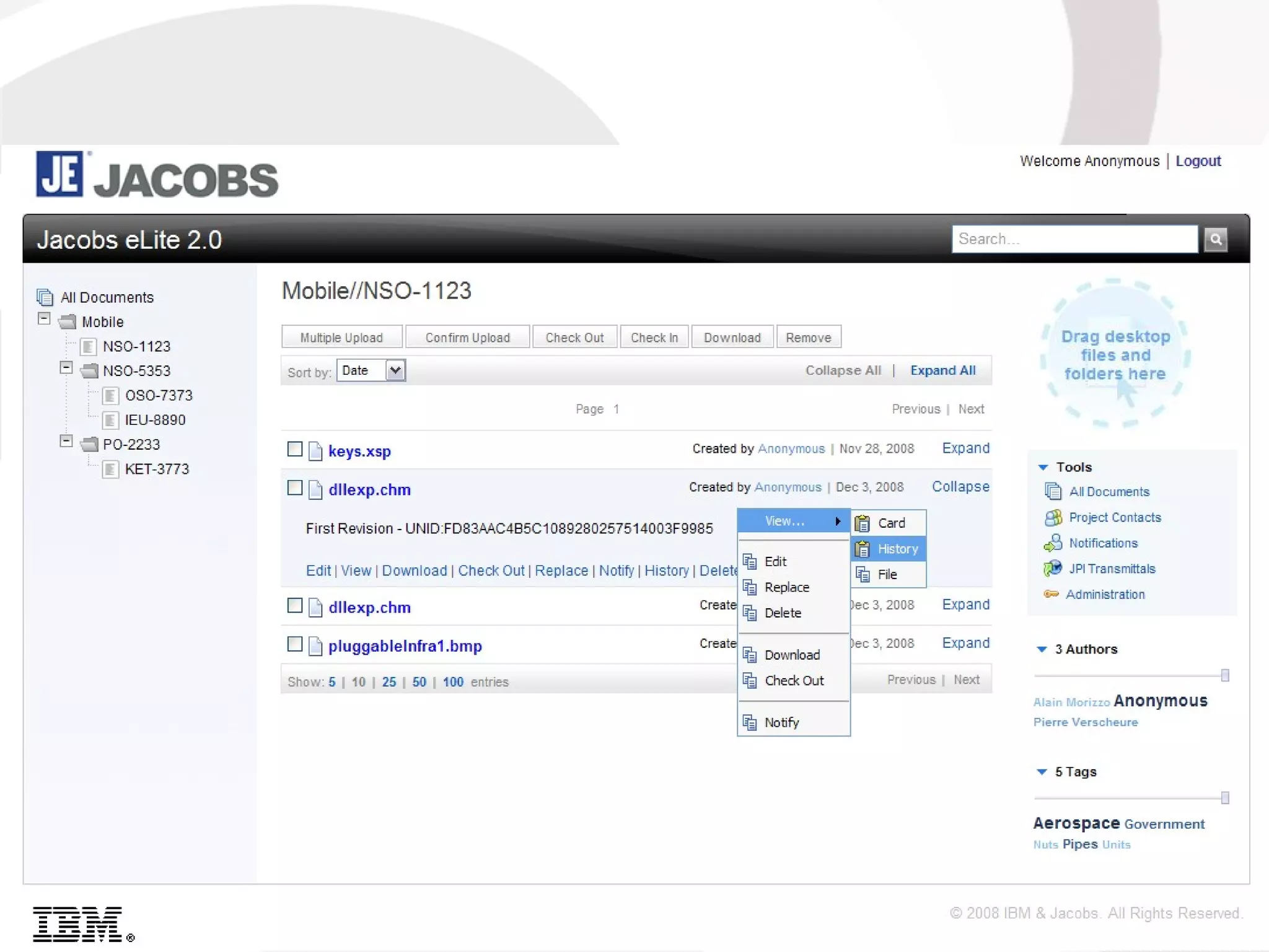Click the JPI Transmittals globe icon
The width and height of the screenshot is (1269, 952).
[1053, 569]
